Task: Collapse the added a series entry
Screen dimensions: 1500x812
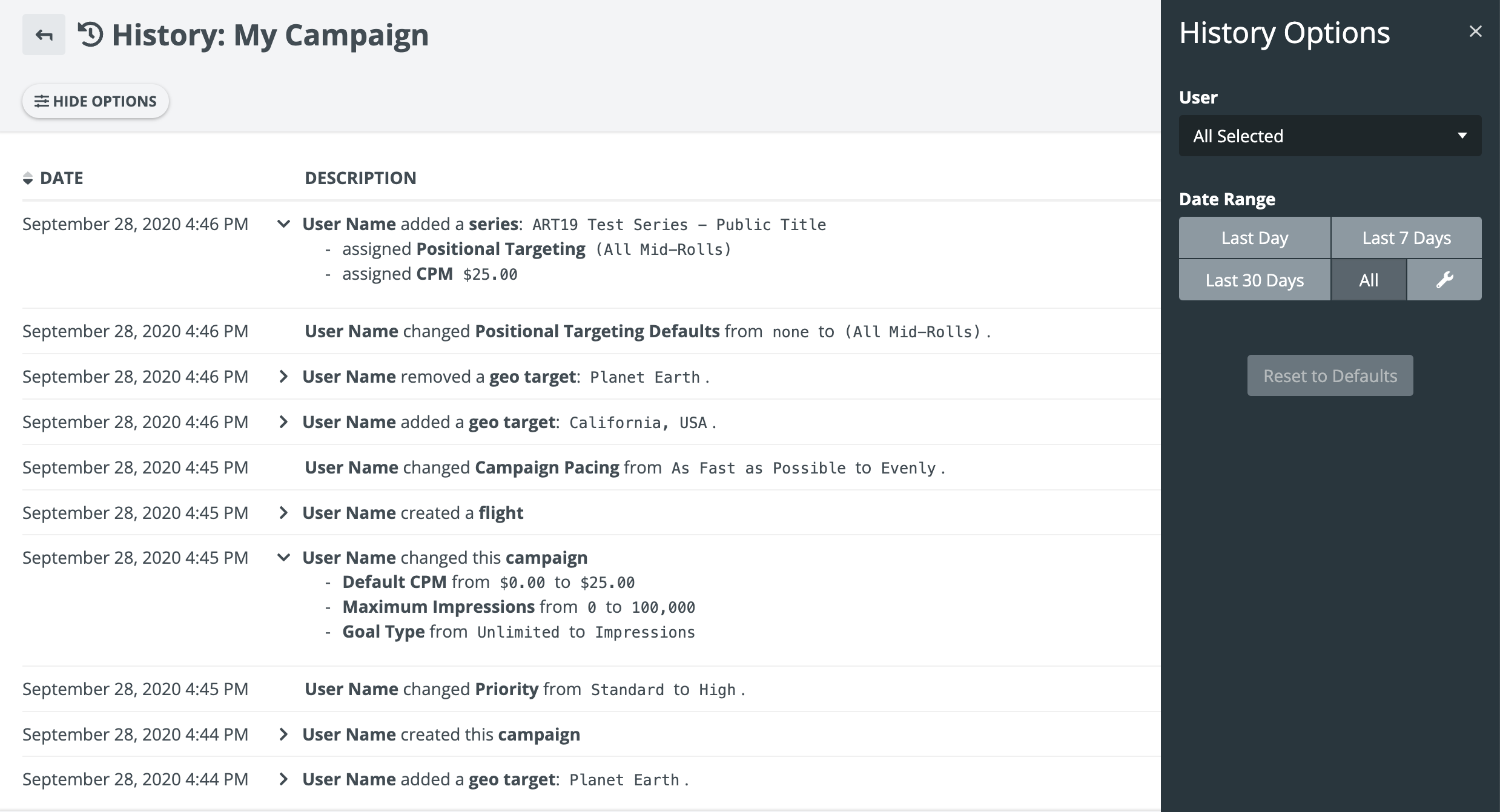Action: coord(283,224)
